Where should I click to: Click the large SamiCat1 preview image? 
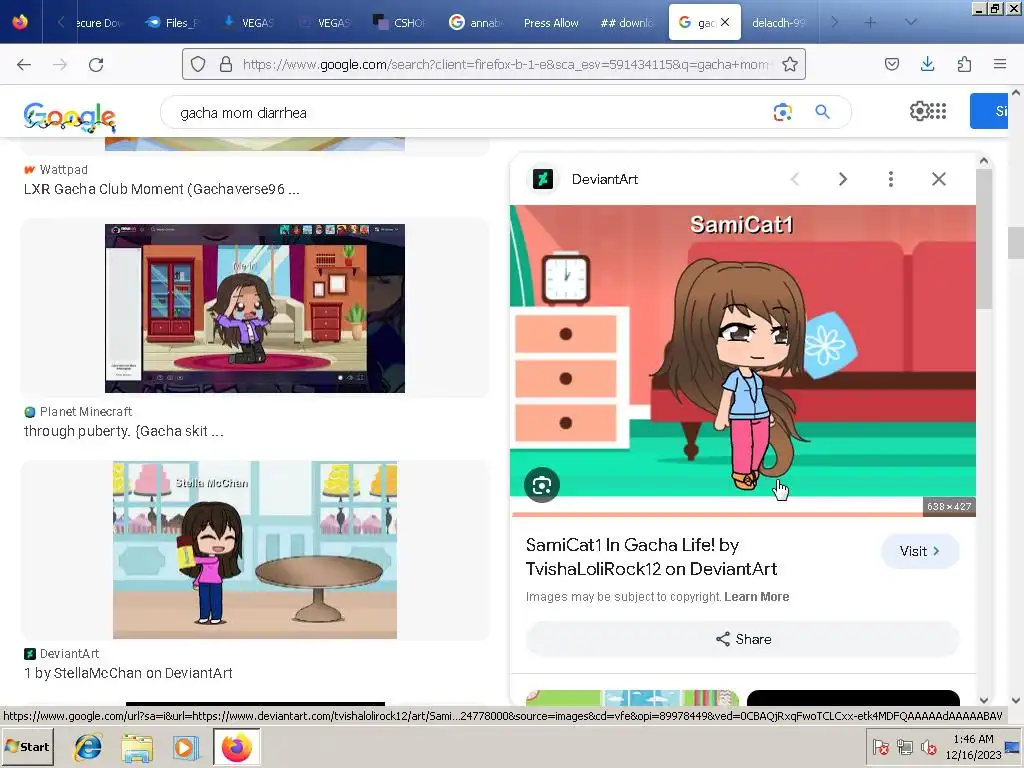[743, 360]
